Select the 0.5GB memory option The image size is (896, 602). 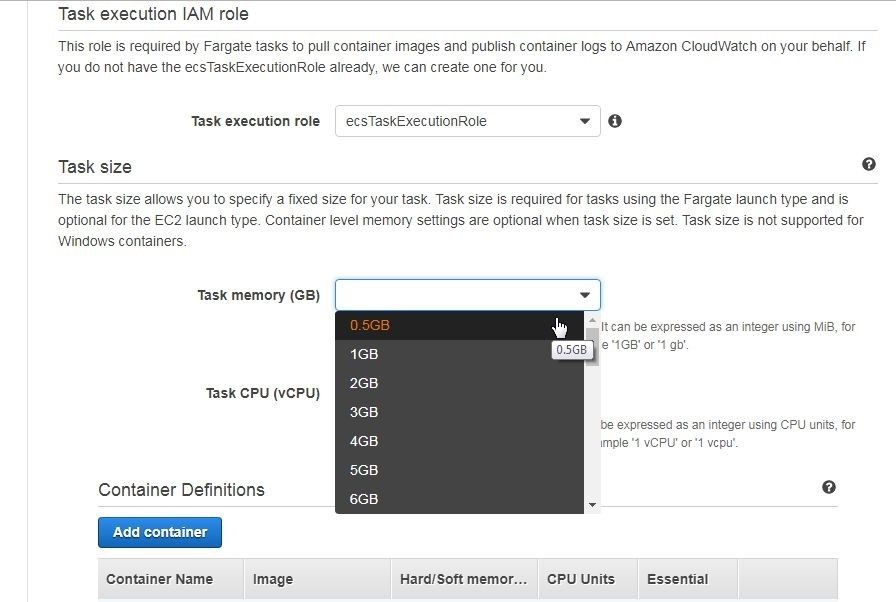(x=459, y=326)
